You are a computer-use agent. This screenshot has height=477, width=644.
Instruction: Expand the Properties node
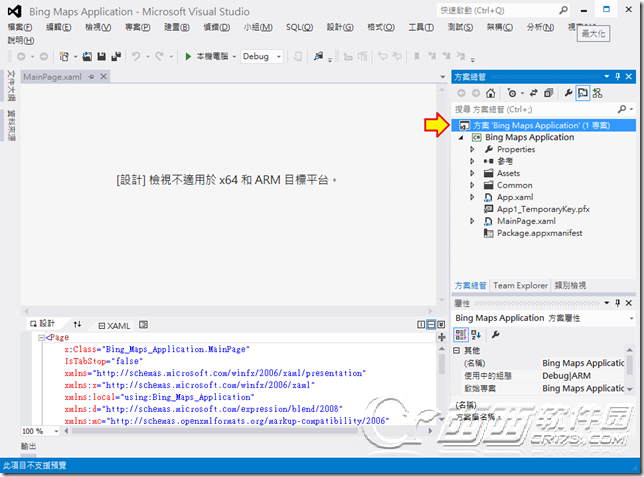472,149
